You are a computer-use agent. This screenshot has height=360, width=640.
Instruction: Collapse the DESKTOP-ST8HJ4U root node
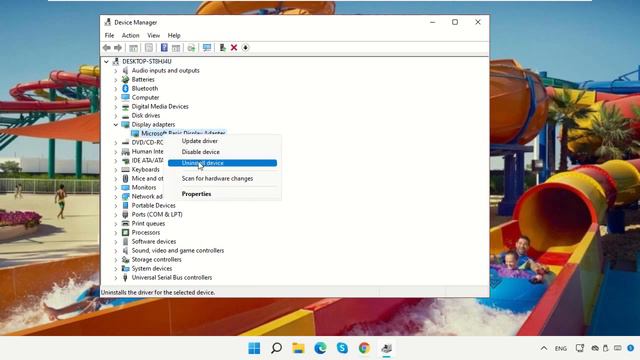[107, 62]
